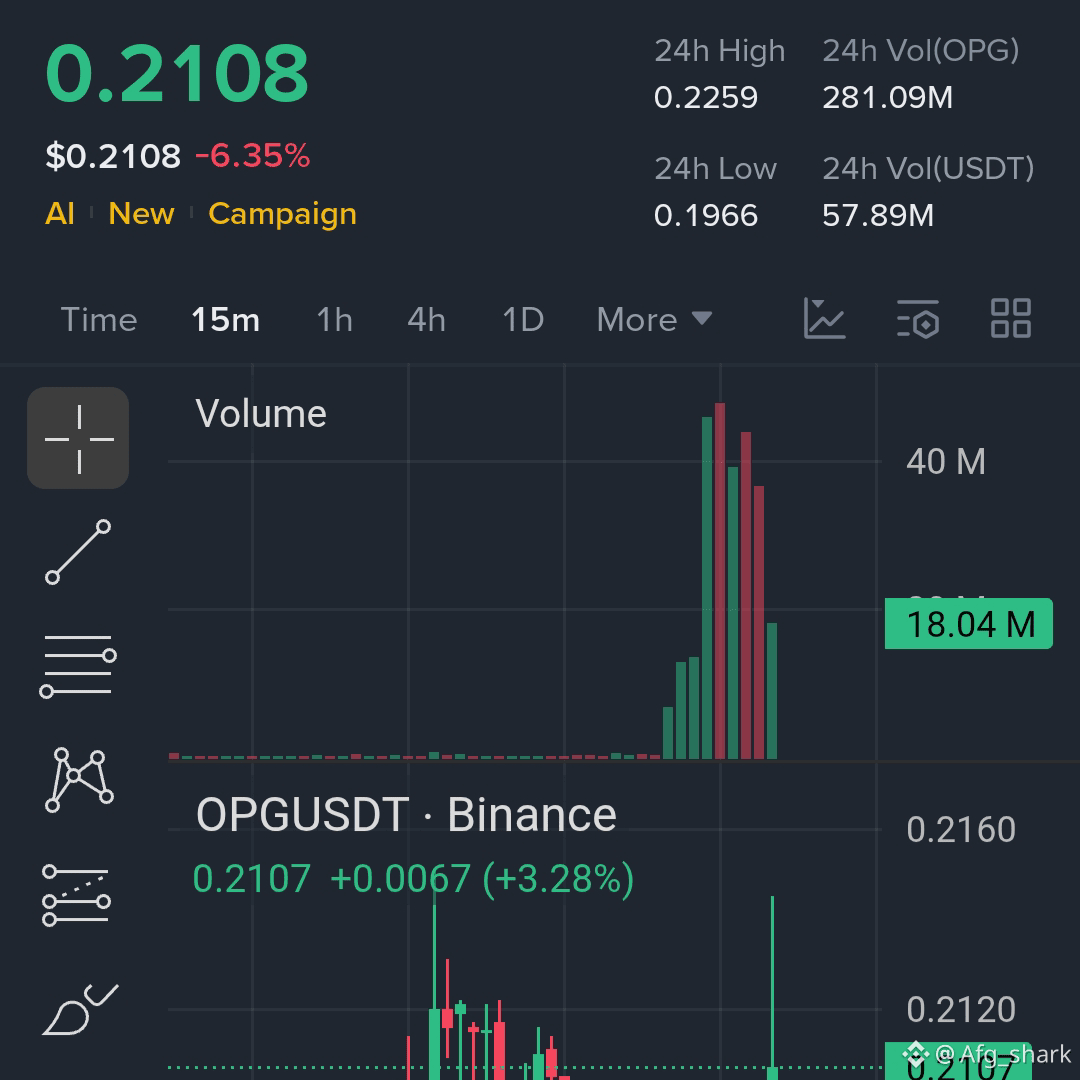This screenshot has width=1080, height=1080.
Task: Click the 0.2120 price axis label
Action: tap(962, 1010)
